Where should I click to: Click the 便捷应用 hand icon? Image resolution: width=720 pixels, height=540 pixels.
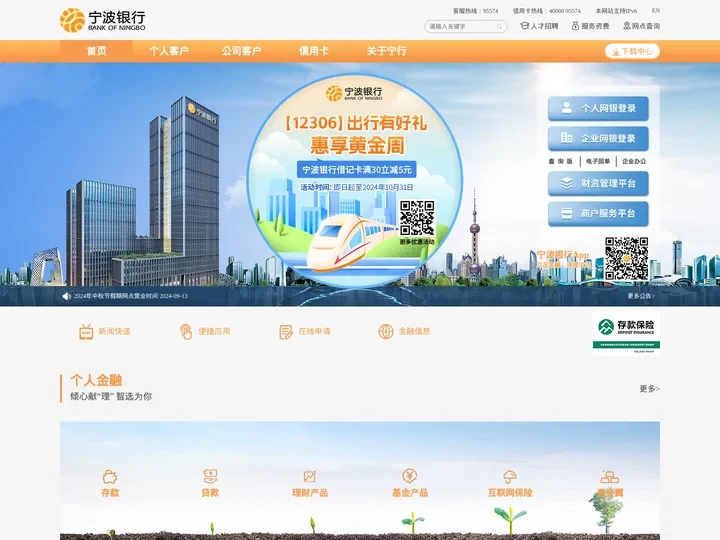click(186, 332)
